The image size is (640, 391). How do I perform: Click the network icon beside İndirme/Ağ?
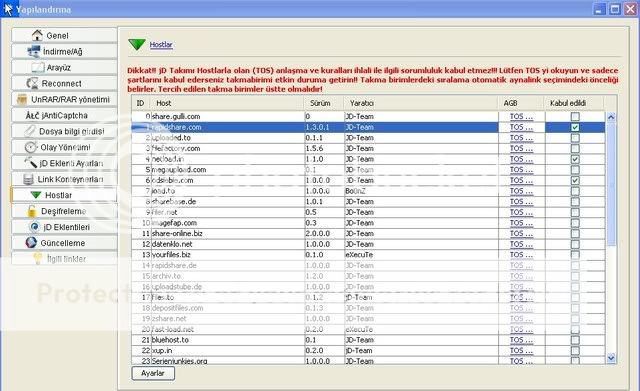[x=33, y=51]
